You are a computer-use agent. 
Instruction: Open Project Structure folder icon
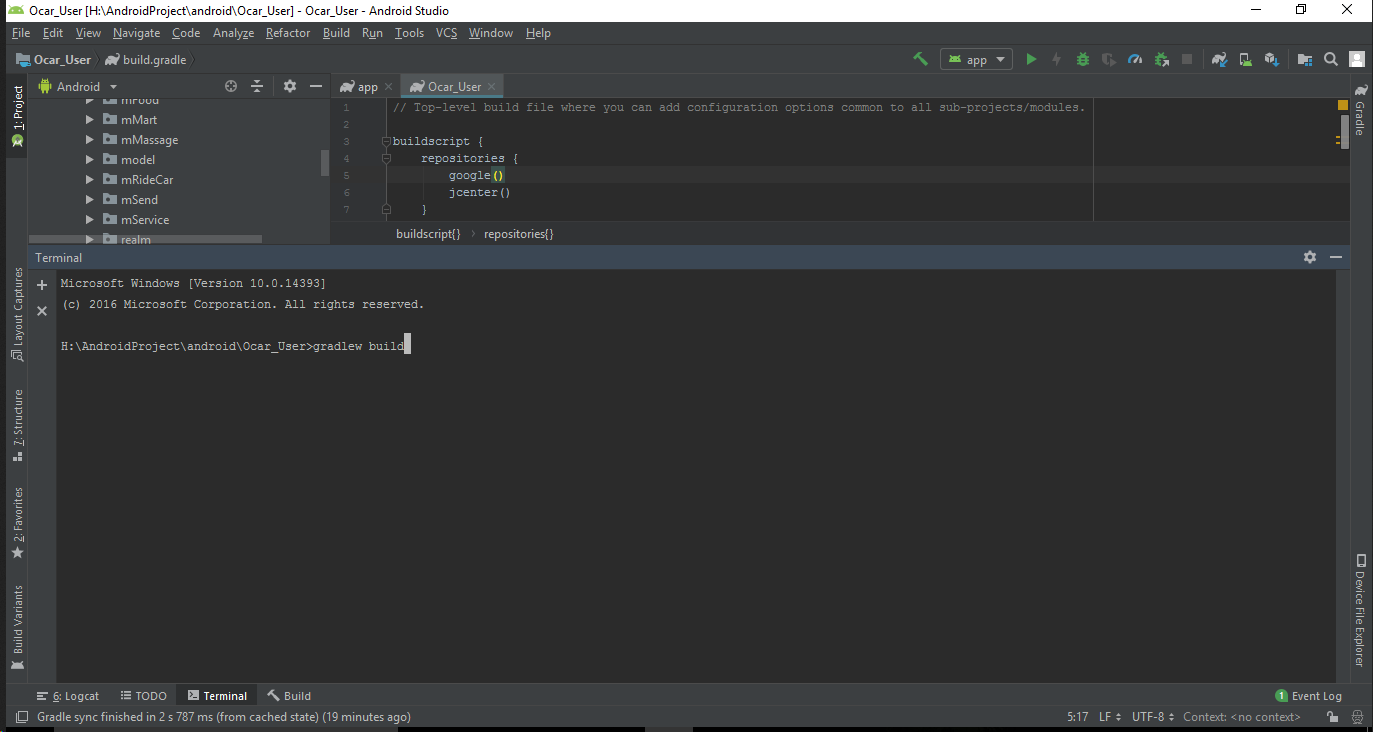pyautogui.click(x=1304, y=59)
